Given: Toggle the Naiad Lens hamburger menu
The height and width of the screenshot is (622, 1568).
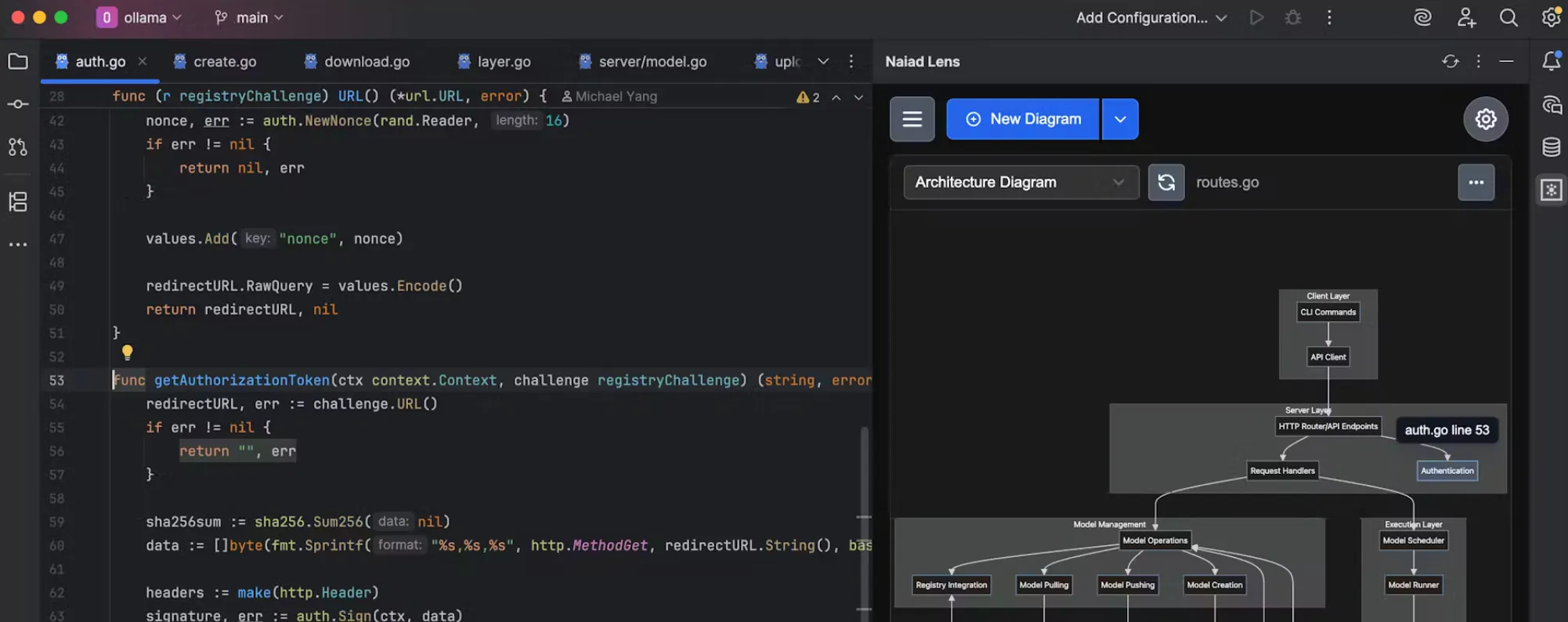Looking at the screenshot, I should pyautogui.click(x=912, y=119).
